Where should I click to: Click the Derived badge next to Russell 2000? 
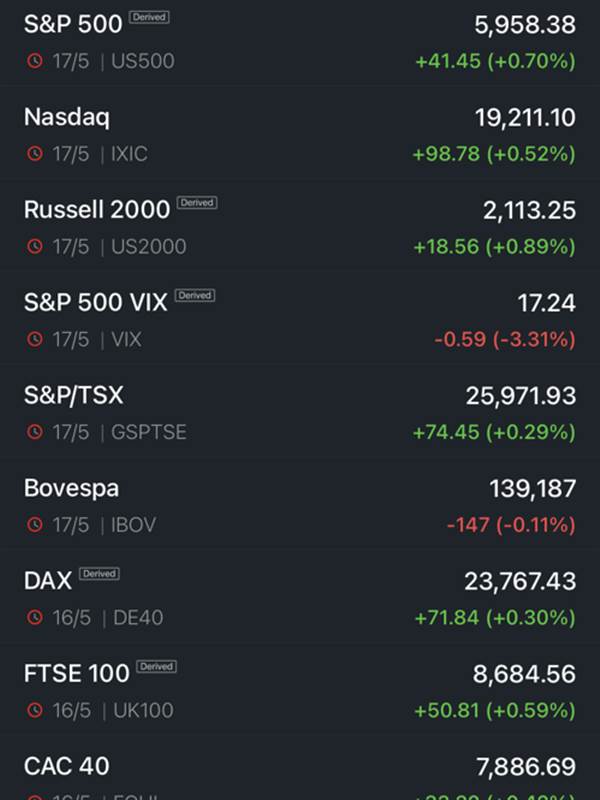coord(197,203)
